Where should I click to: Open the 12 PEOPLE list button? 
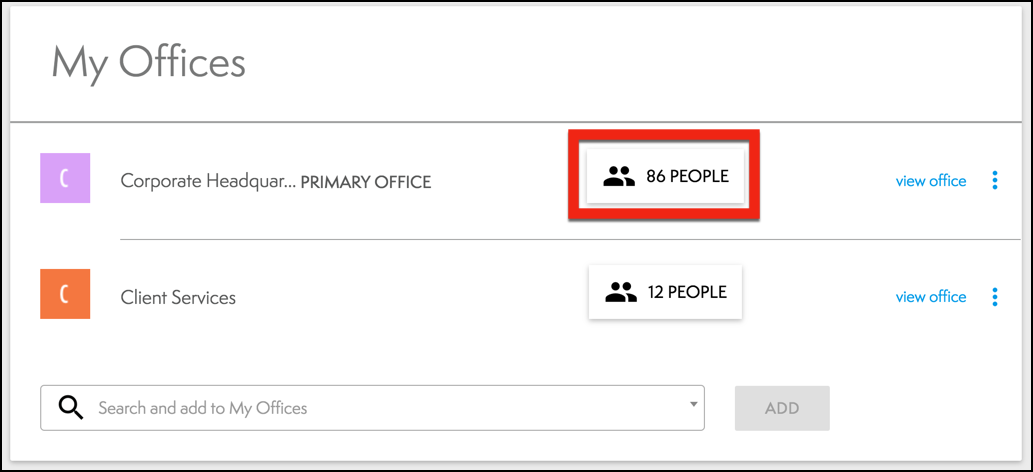665,291
